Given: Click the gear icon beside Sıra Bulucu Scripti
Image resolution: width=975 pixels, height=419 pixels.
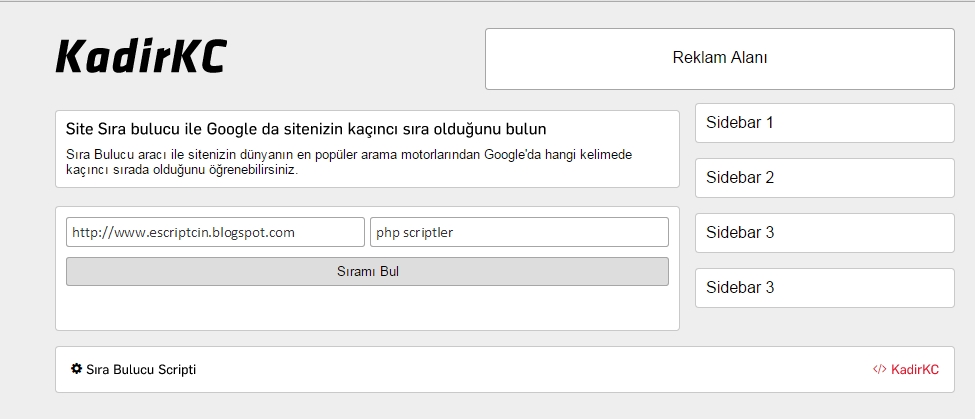Looking at the screenshot, I should [76, 369].
